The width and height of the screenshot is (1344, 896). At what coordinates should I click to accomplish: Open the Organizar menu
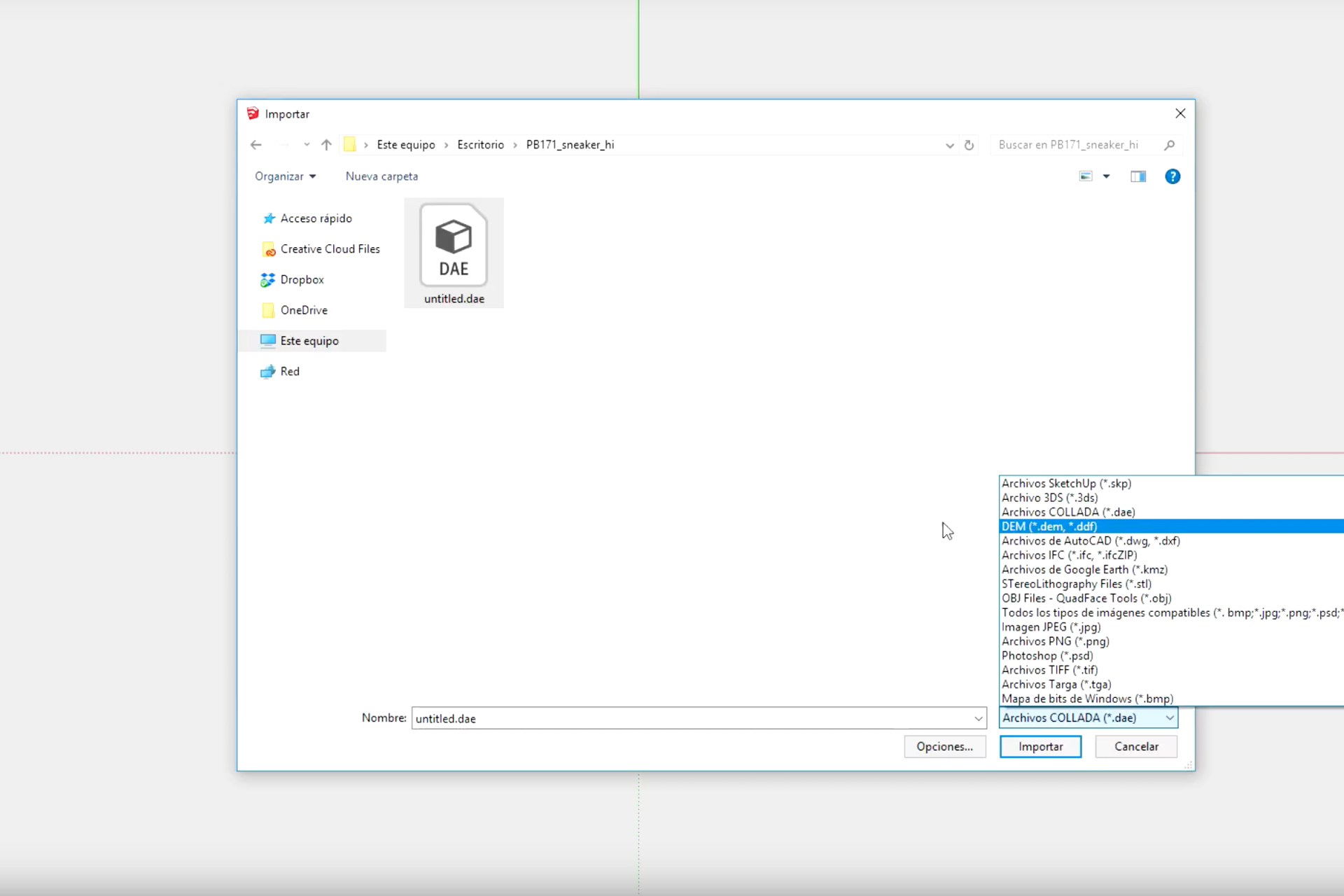pos(285,176)
